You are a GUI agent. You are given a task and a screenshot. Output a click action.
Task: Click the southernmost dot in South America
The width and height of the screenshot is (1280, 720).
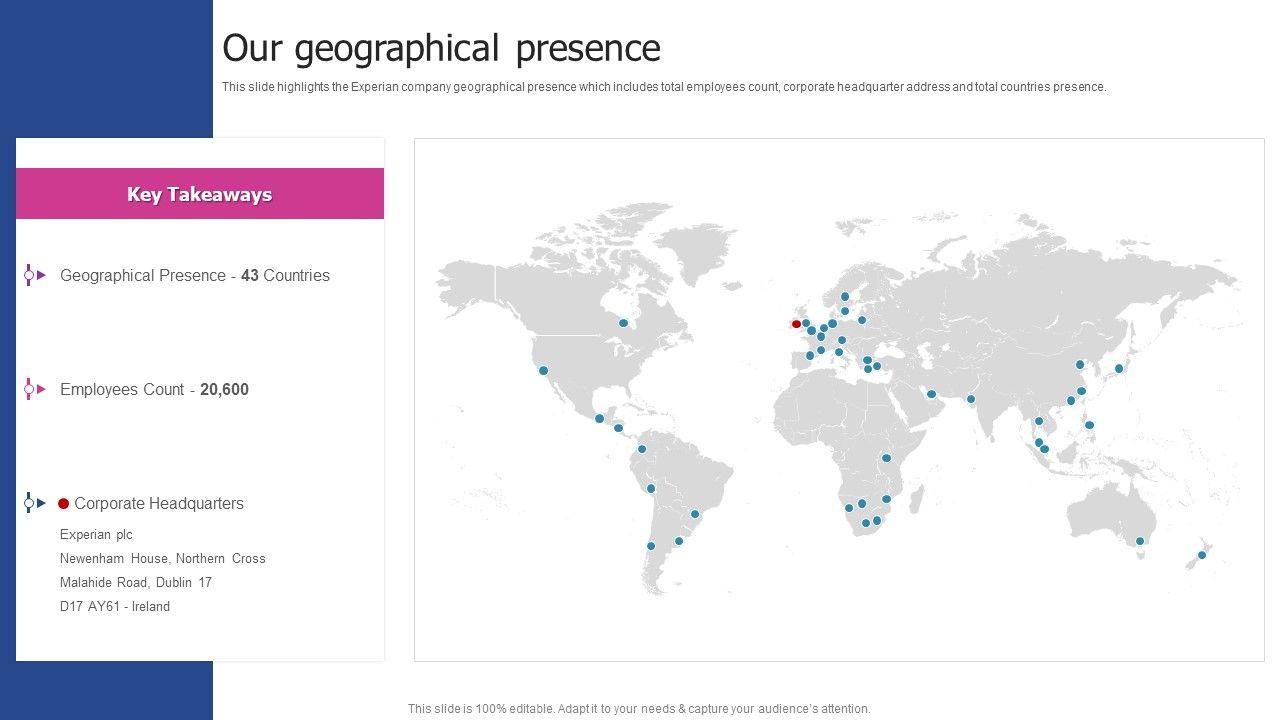click(x=651, y=546)
